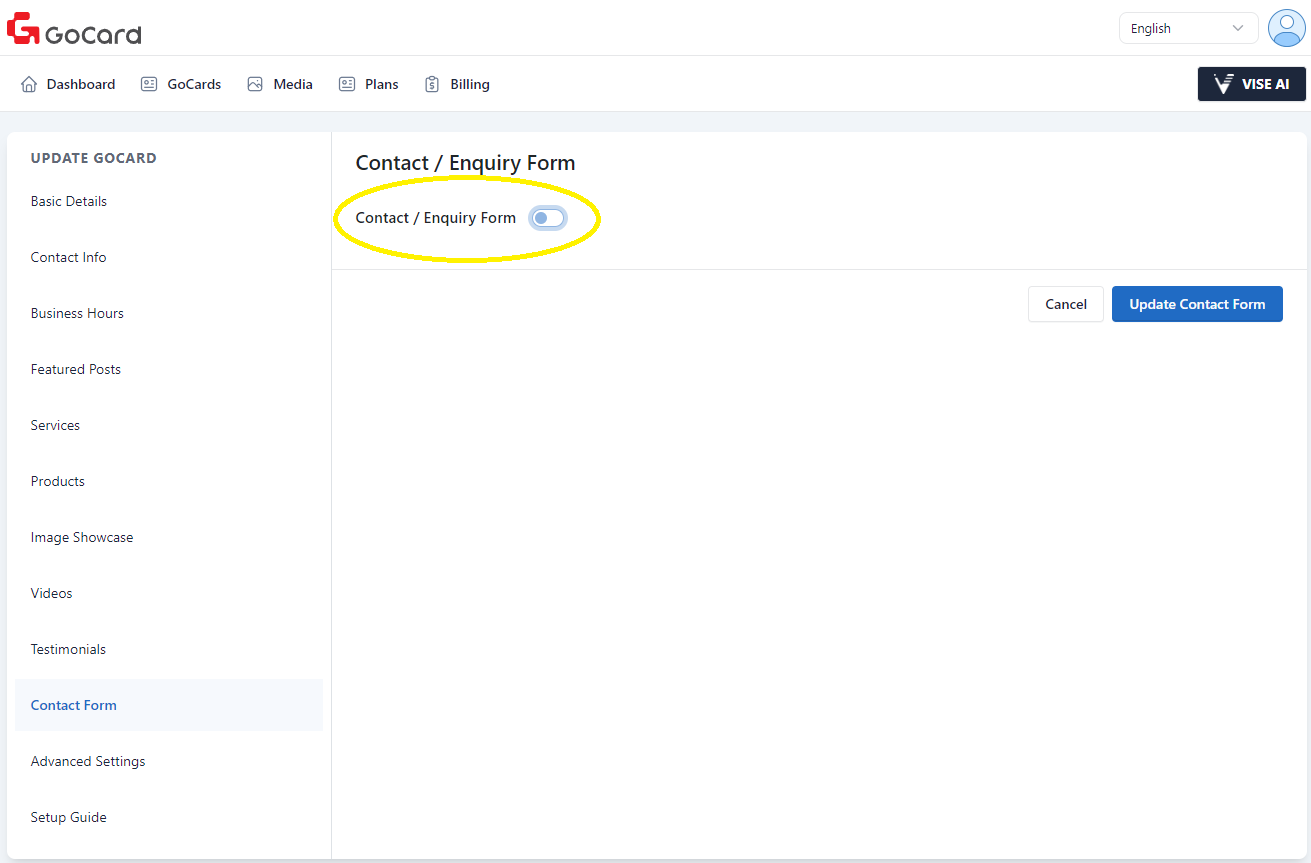Open the Setup Guide link

pyautogui.click(x=68, y=817)
